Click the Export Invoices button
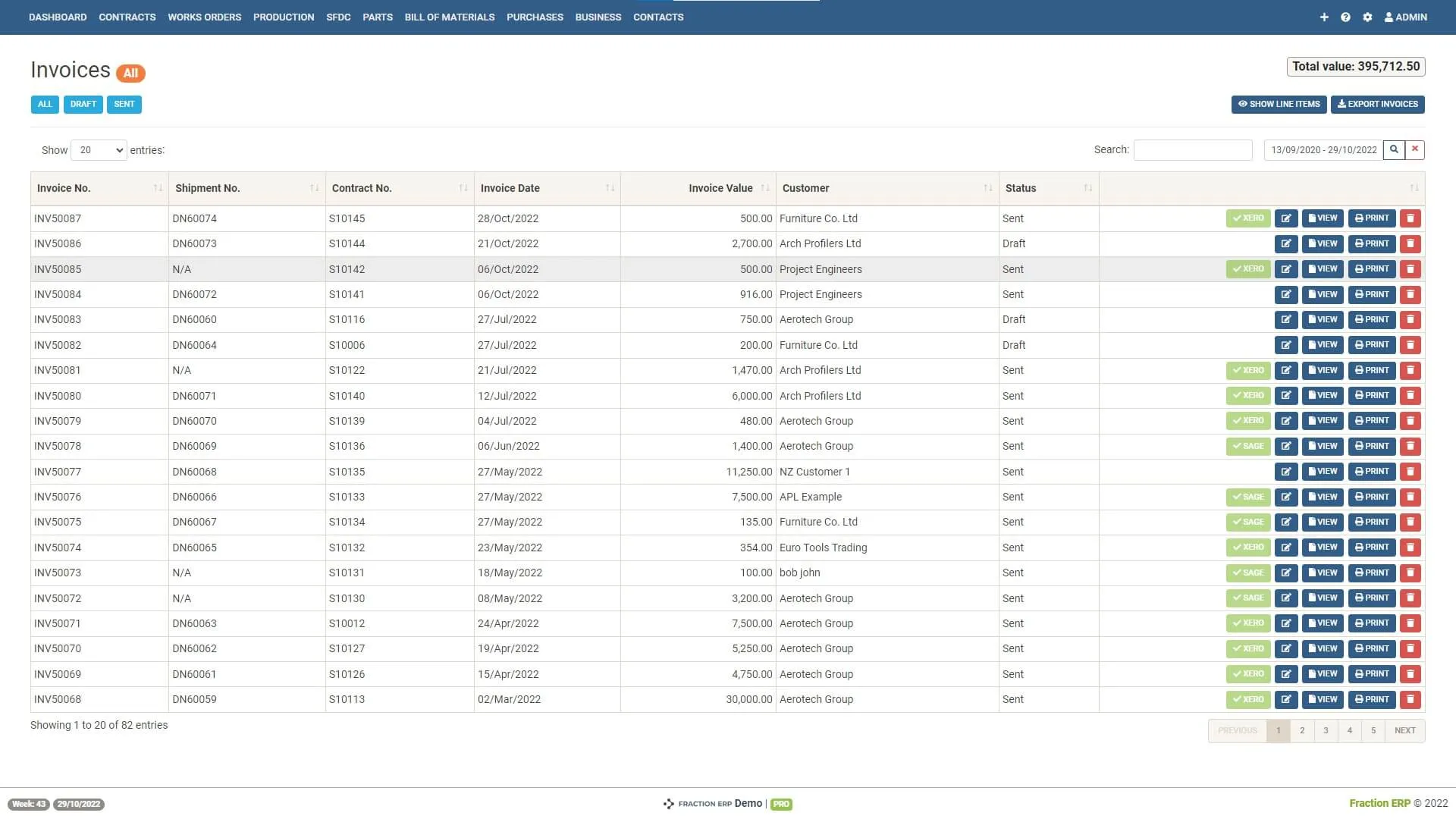The height and width of the screenshot is (819, 1456). 1377,105
